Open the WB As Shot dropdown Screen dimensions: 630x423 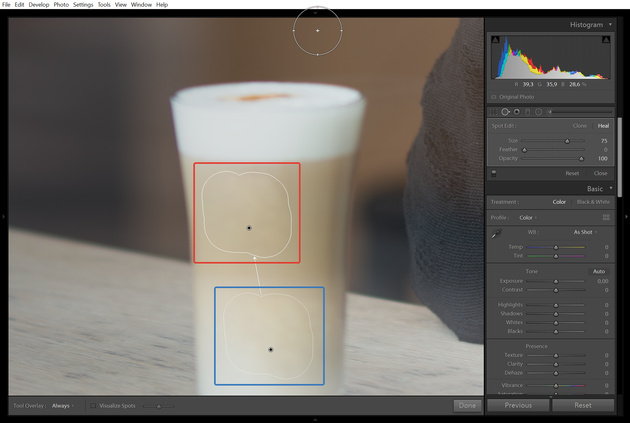tap(585, 232)
